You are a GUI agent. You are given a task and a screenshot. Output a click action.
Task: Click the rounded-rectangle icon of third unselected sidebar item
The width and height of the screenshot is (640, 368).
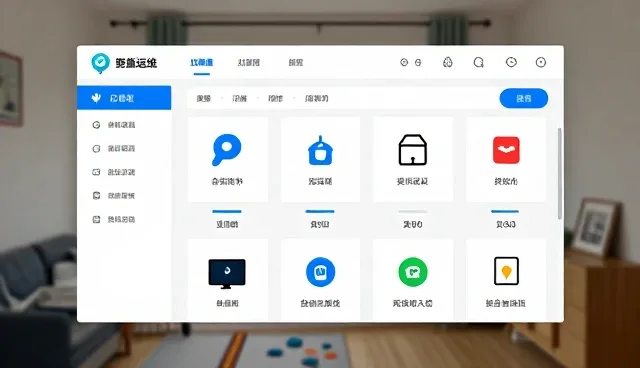coord(96,172)
